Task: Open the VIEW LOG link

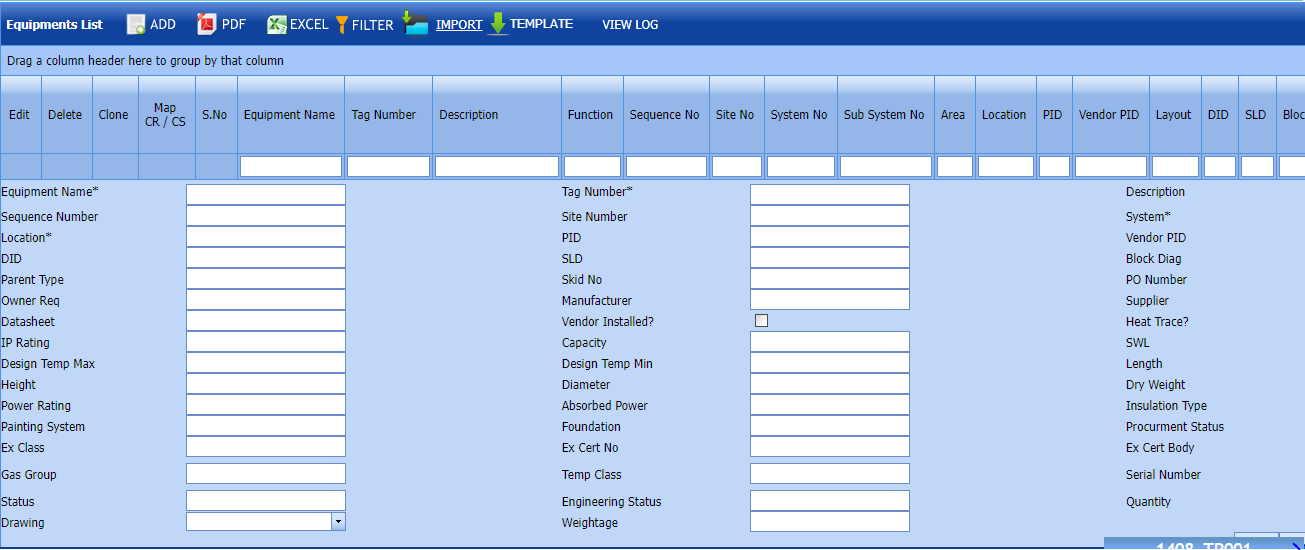Action: coord(630,25)
